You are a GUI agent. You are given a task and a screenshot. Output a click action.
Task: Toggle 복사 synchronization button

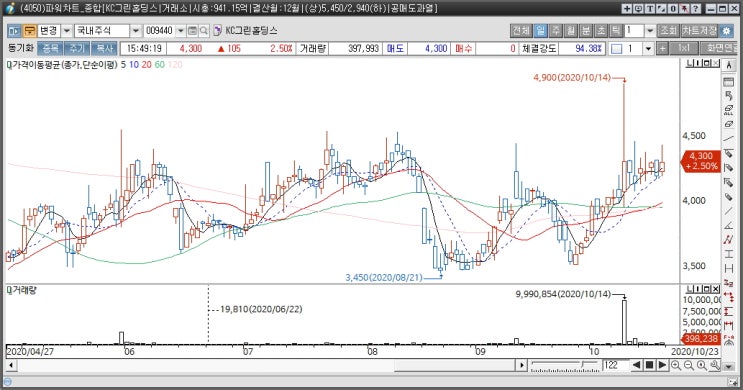click(x=104, y=48)
